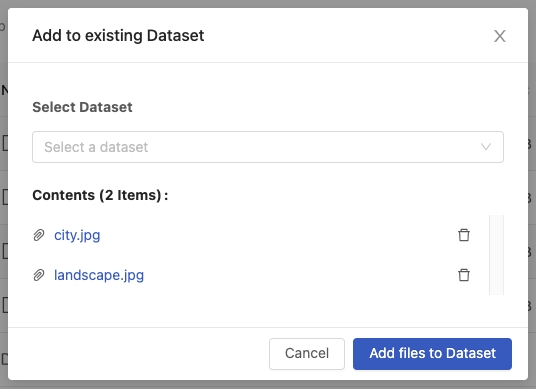Confirm with Add files to Dataset button

(x=432, y=354)
